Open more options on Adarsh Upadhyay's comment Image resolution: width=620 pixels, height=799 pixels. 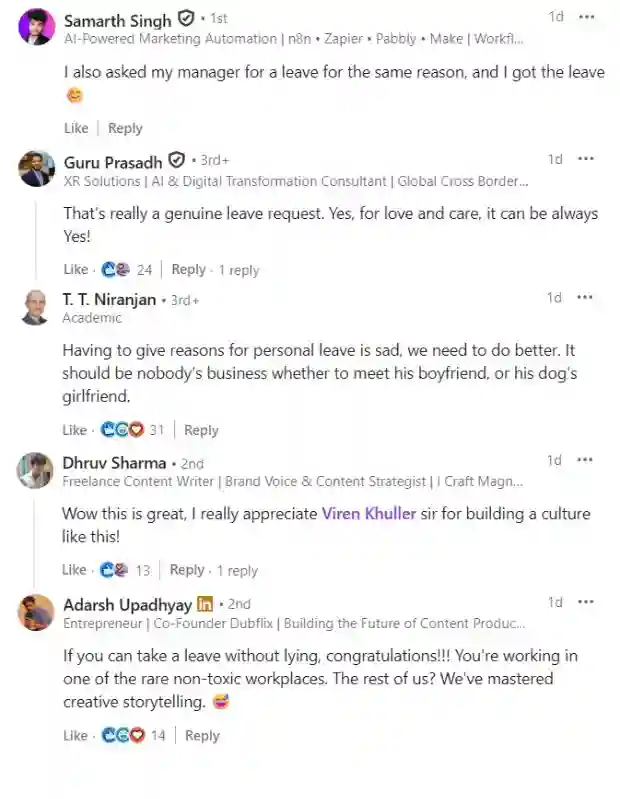[587, 602]
